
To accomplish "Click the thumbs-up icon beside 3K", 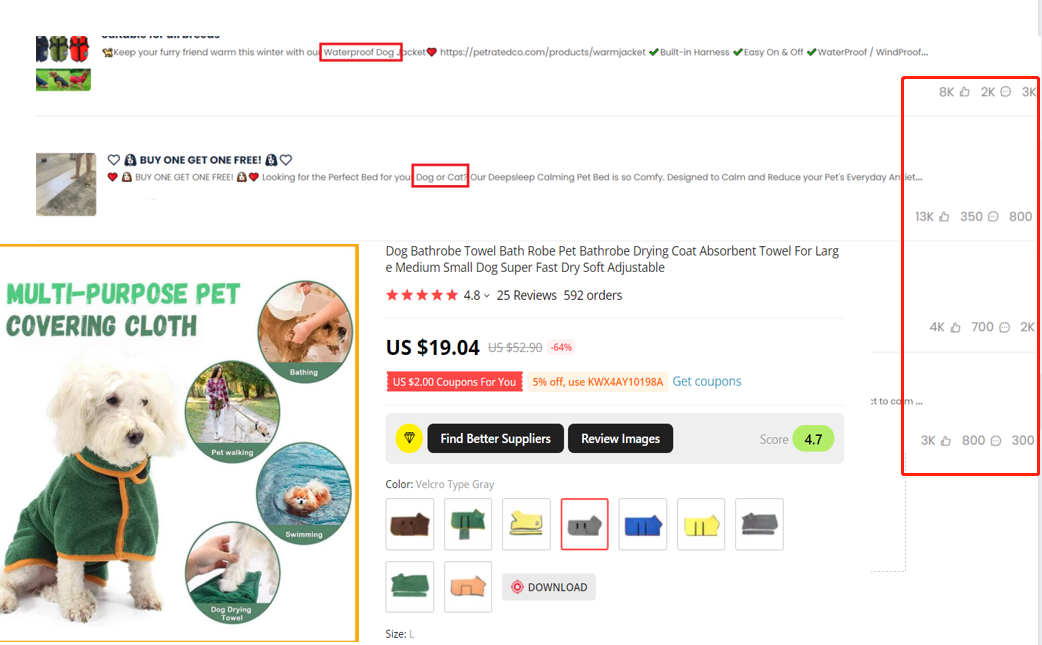I will coord(946,440).
